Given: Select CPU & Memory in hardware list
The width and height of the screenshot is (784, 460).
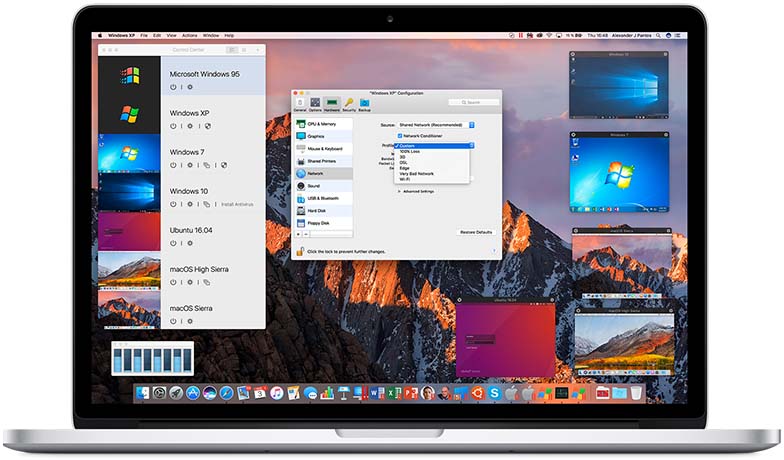Looking at the screenshot, I should pos(324,124).
